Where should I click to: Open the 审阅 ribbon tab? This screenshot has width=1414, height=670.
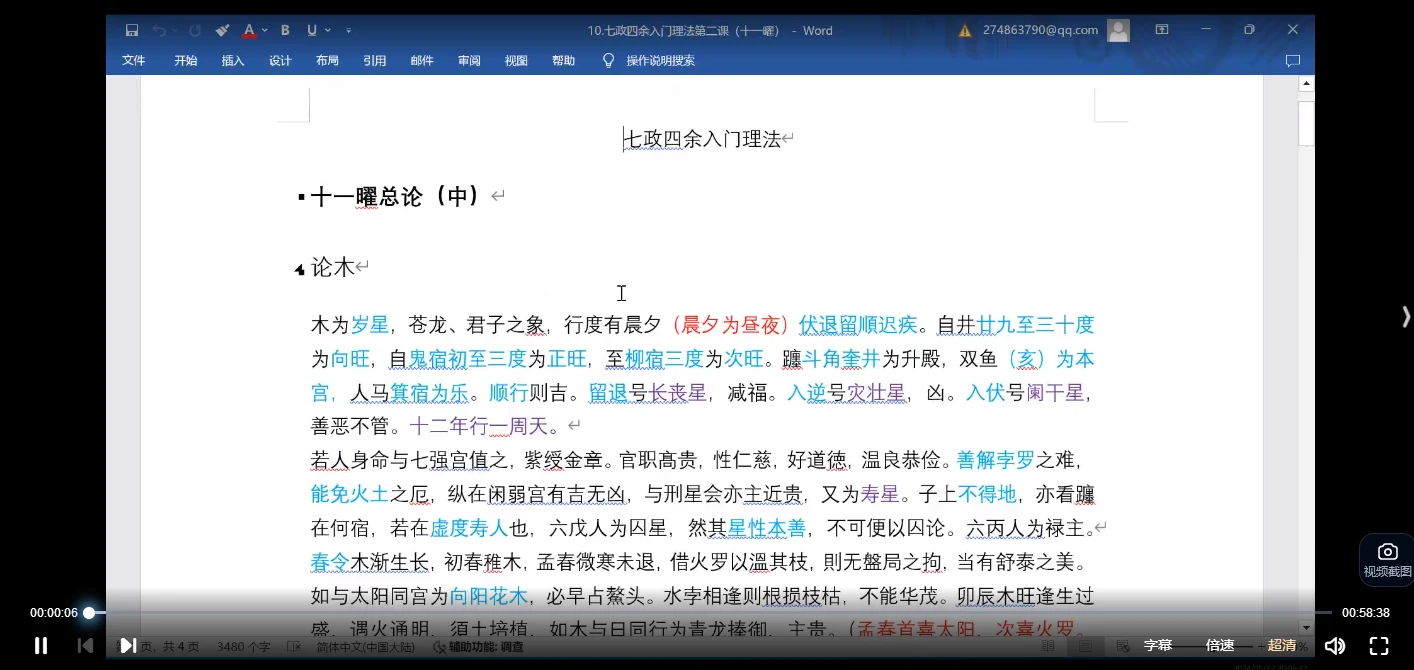pos(469,60)
